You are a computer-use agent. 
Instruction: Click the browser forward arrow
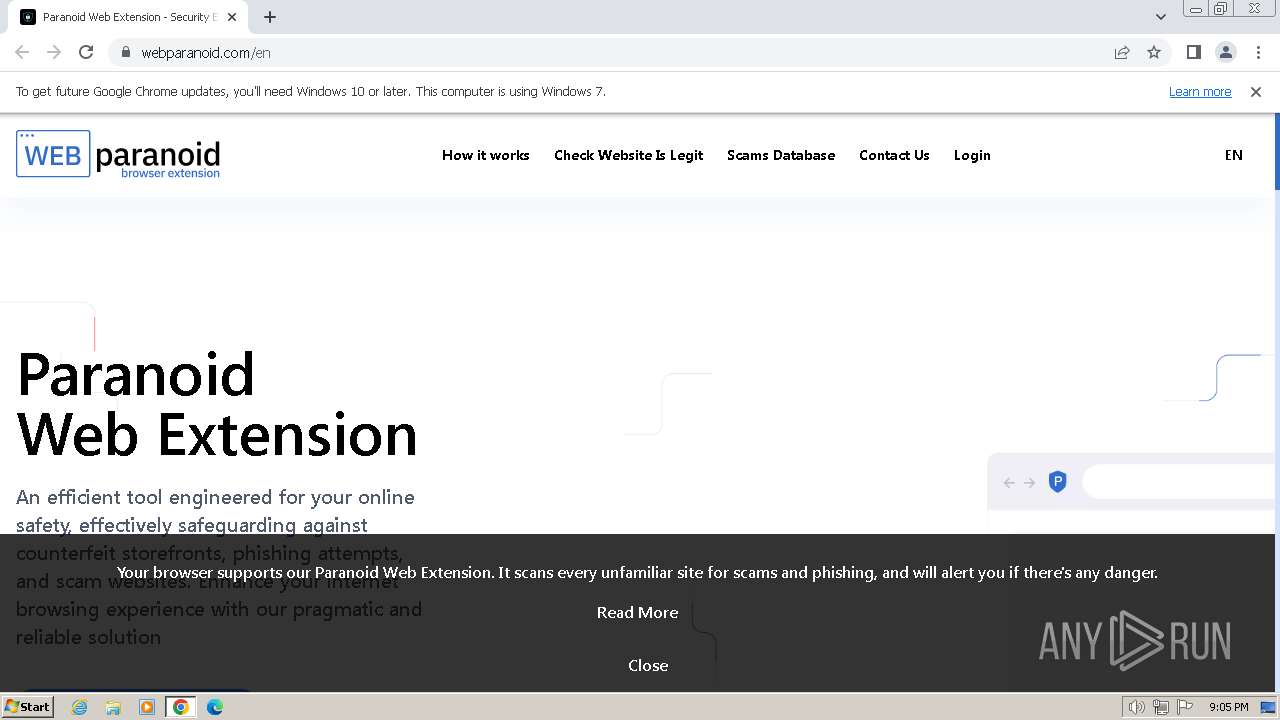pos(54,52)
